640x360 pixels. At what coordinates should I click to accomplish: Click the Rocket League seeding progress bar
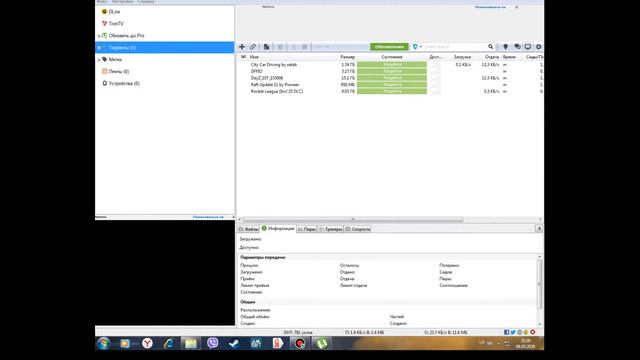(x=392, y=91)
